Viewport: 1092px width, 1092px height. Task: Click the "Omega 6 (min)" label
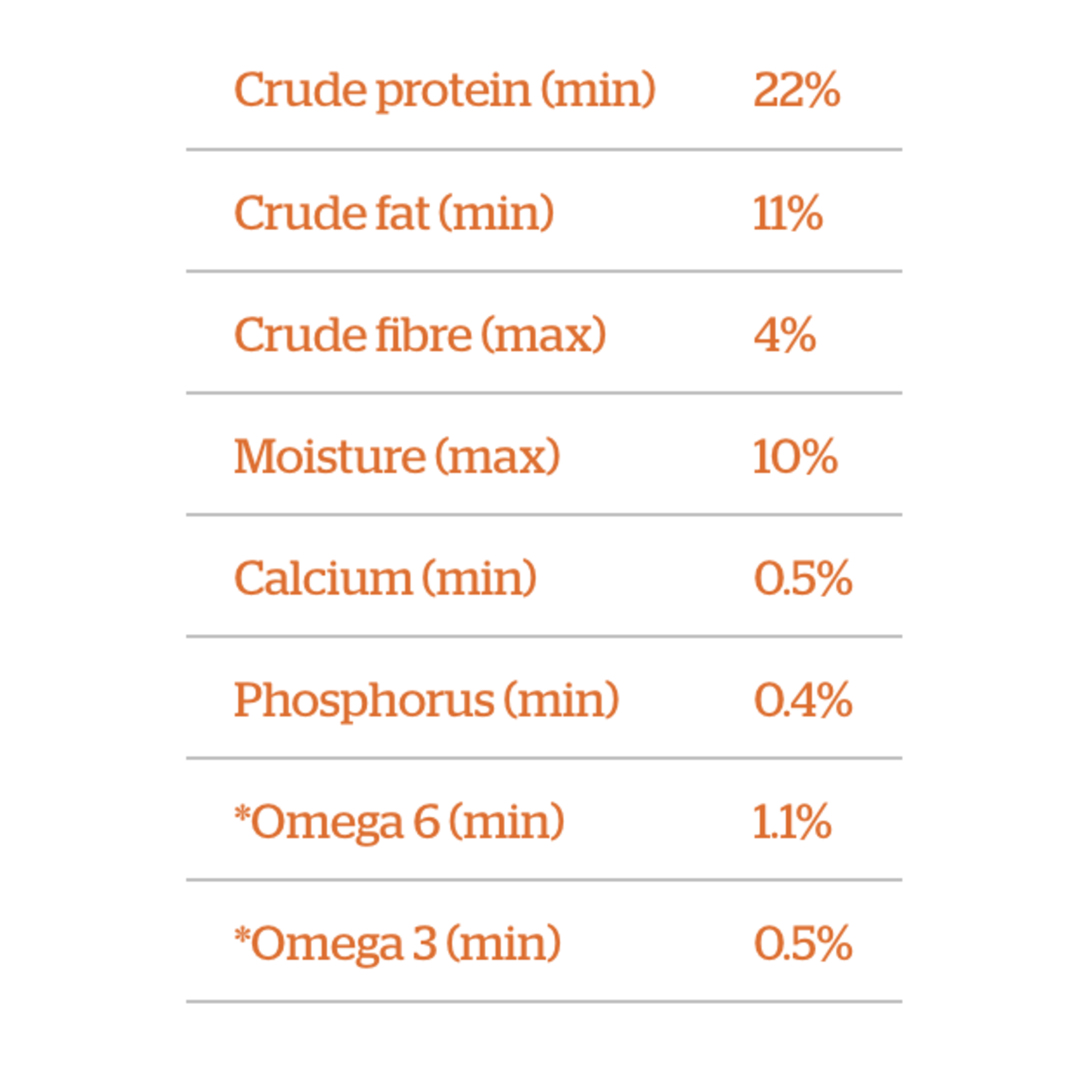pos(407,822)
